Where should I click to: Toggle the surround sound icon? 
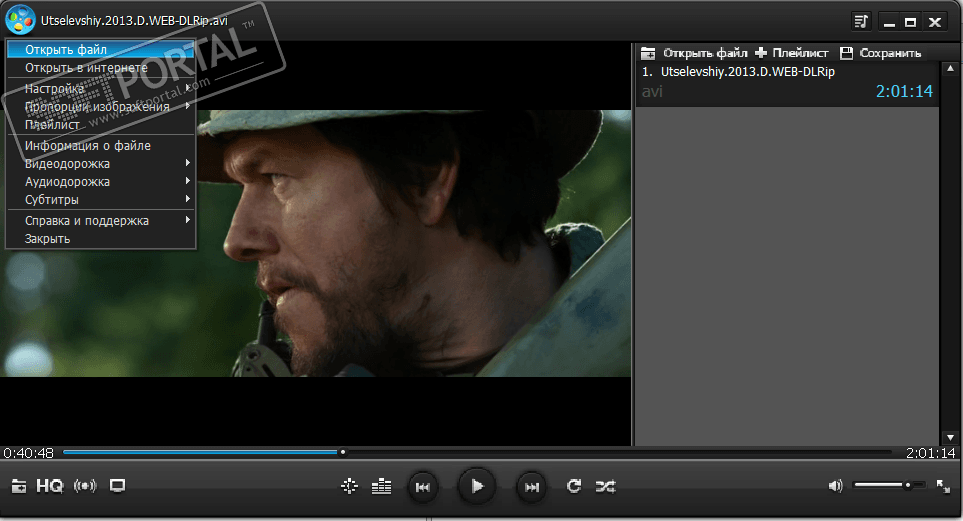85,486
